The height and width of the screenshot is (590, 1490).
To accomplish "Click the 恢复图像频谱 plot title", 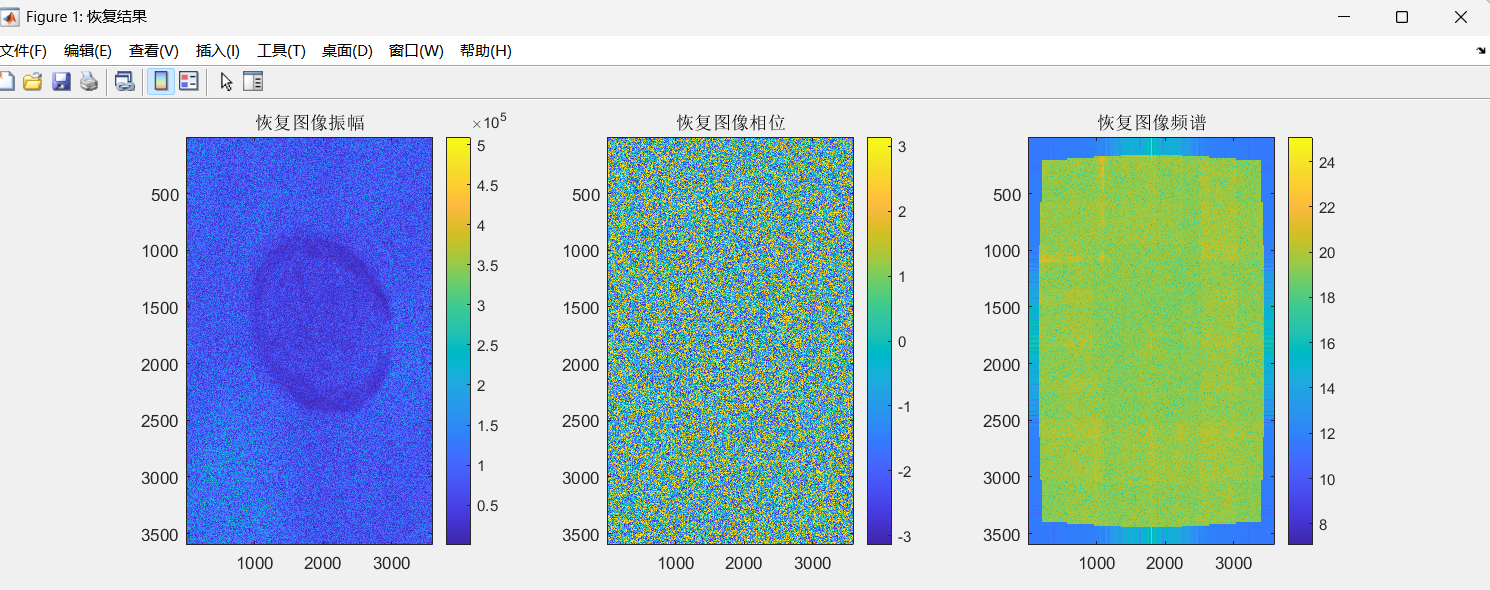I will point(1152,123).
